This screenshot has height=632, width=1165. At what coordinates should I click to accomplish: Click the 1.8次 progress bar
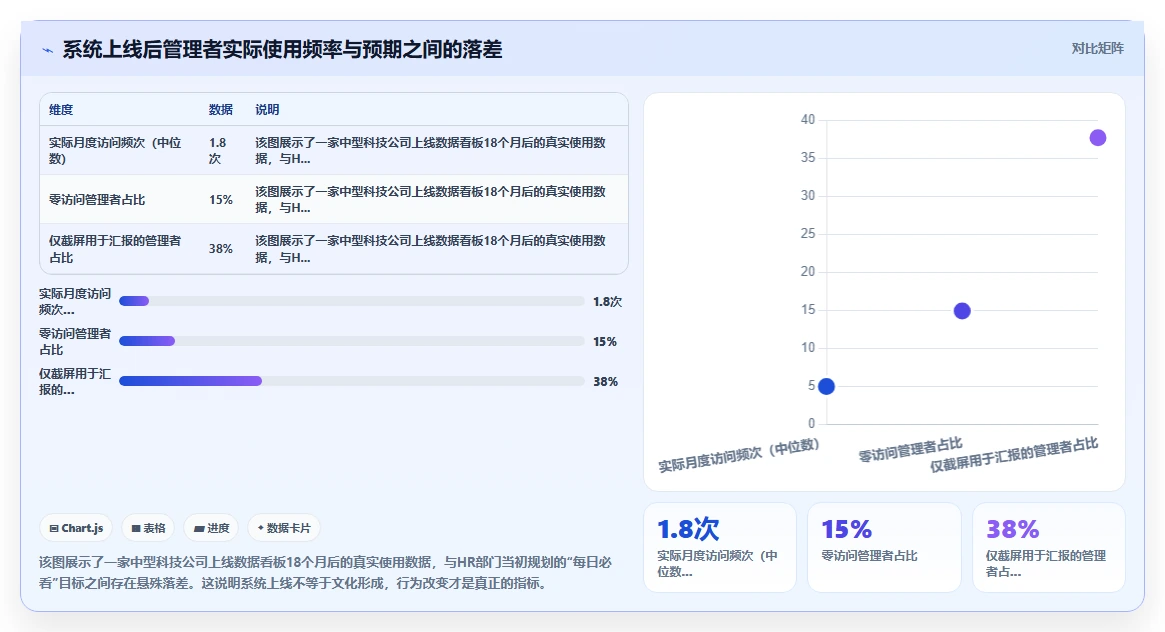pyautogui.click(x=351, y=302)
